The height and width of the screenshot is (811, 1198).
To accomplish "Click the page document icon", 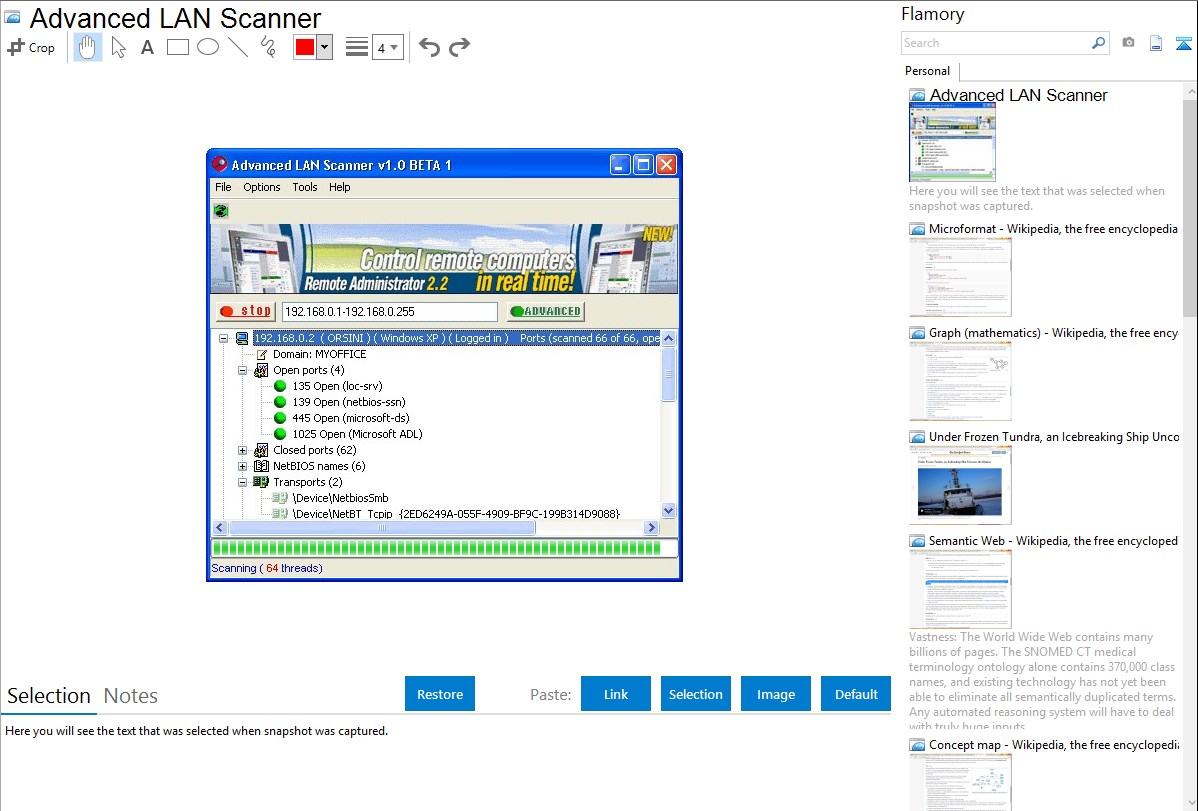I will point(1156,43).
